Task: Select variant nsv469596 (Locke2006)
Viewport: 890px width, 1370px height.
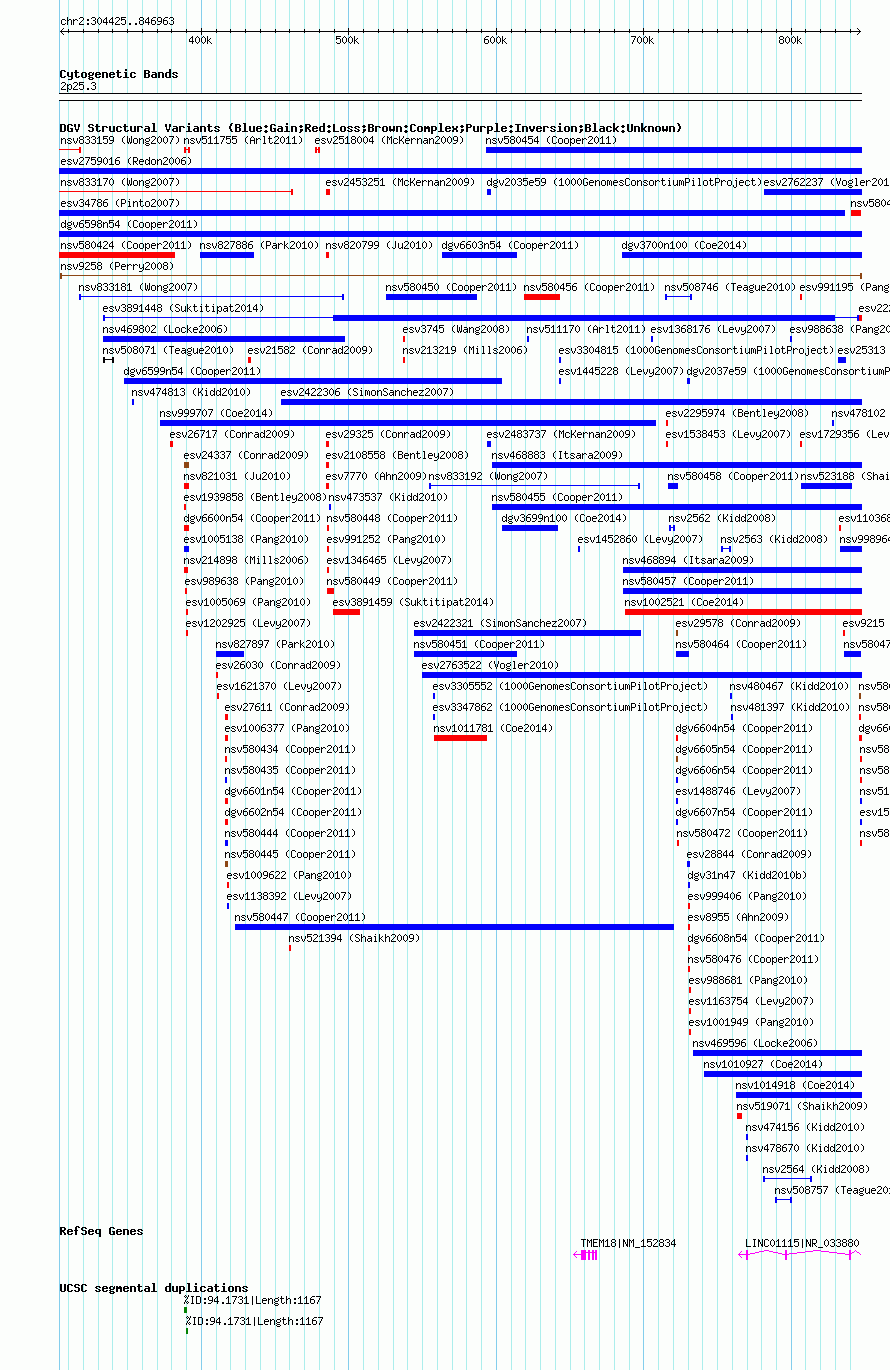Action: (777, 1053)
